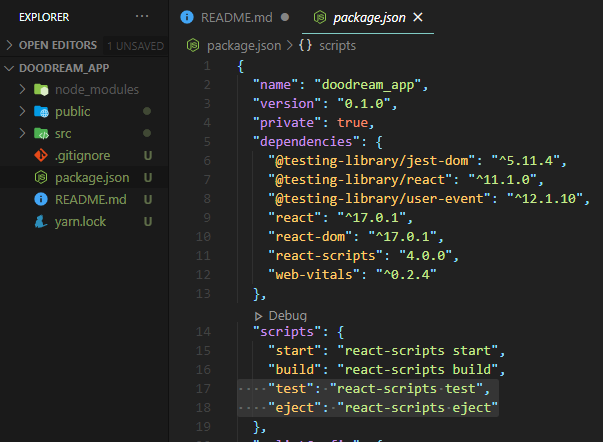The width and height of the screenshot is (603, 442).
Task: Click the true value of private
Action: tap(353, 122)
